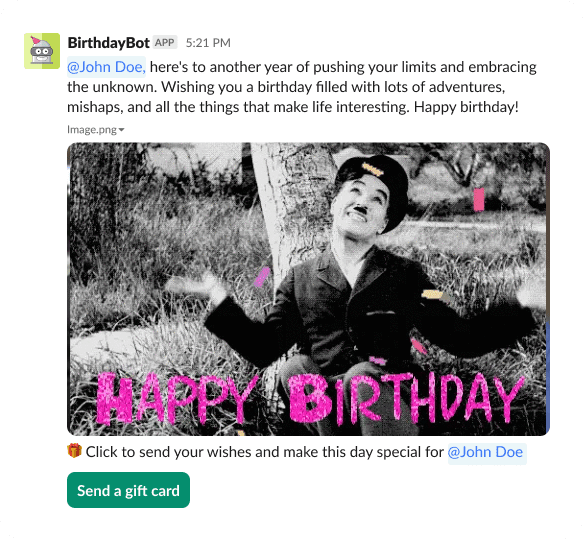Click the 'Happy birthday!' words ending the message
Screen dimensions: 583x539
[466, 107]
